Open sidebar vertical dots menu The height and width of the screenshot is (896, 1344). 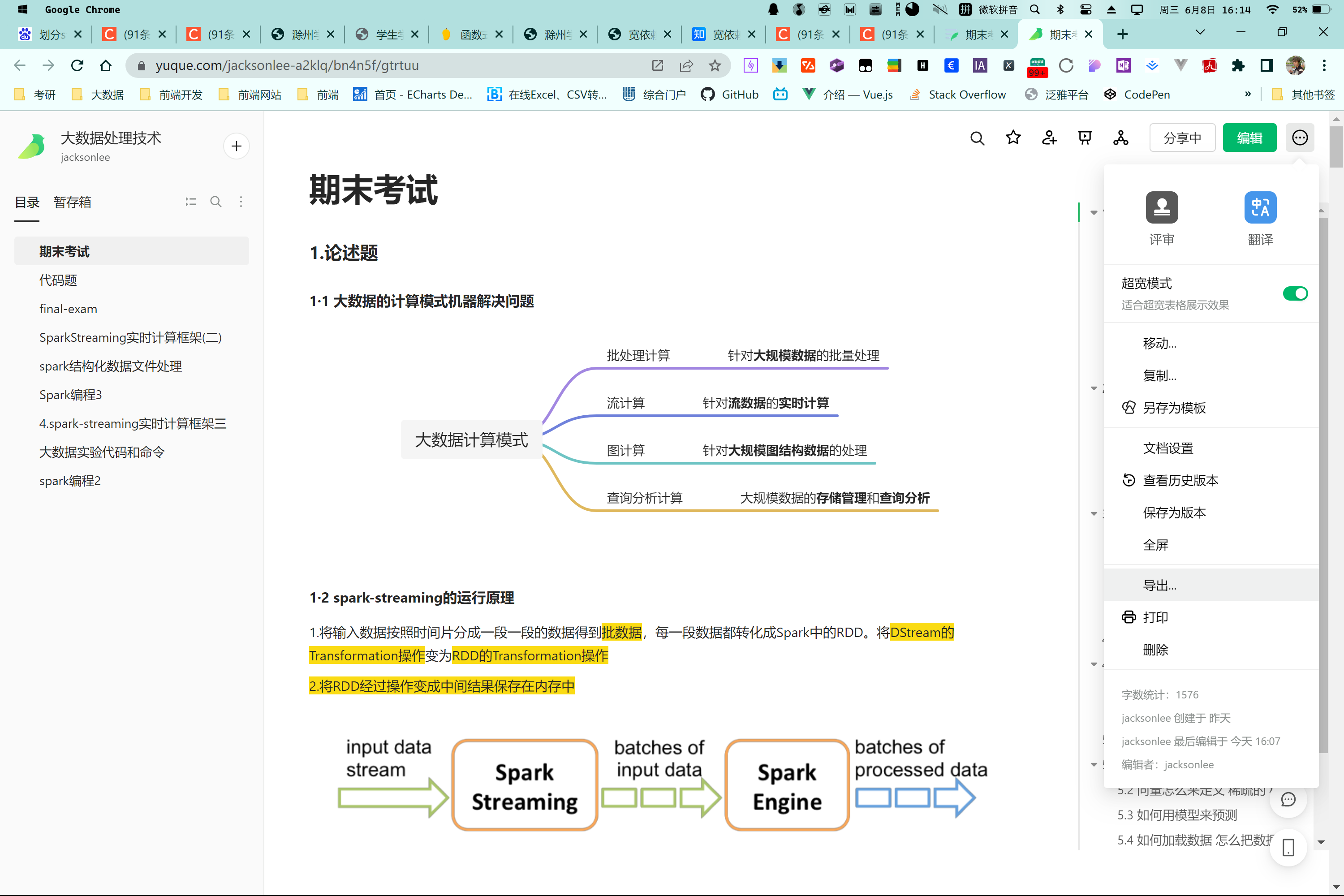(241, 202)
